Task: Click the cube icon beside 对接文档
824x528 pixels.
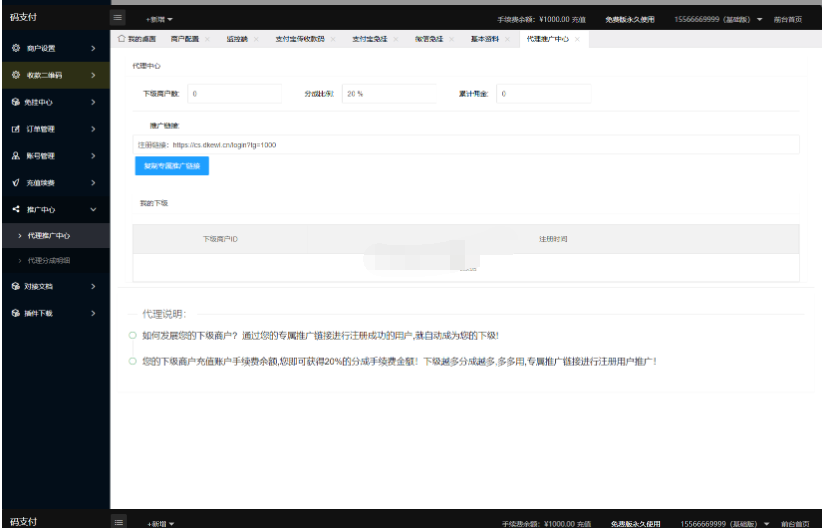Action: 16,286
